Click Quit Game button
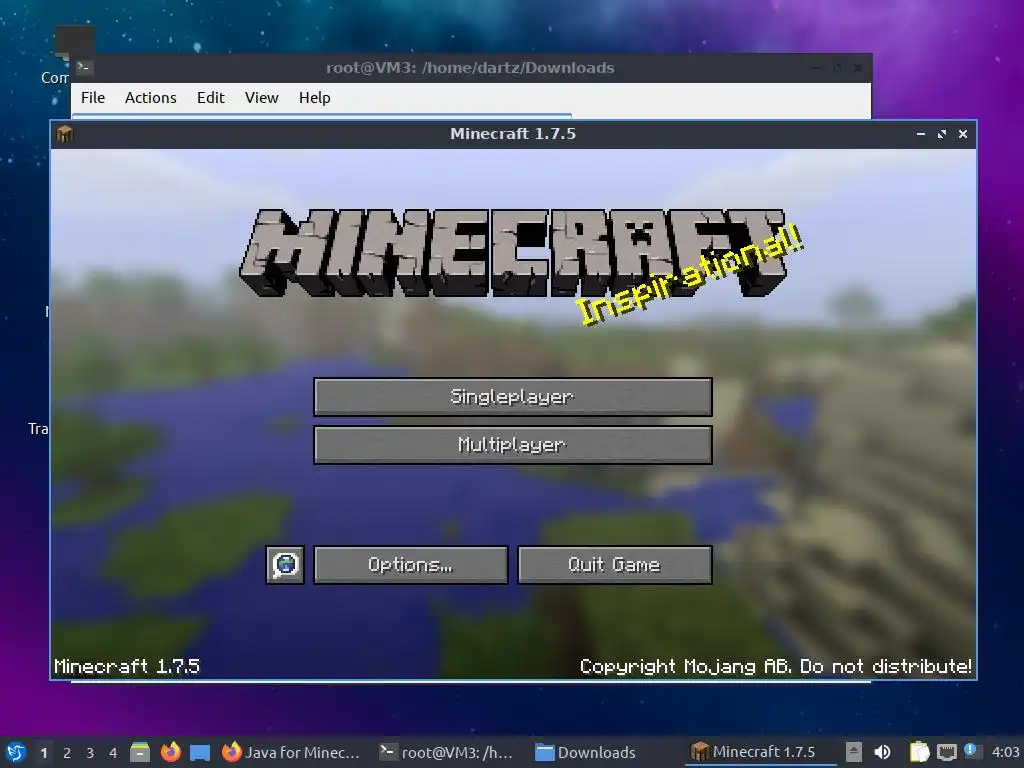Screen dimensions: 1024x768 click(615, 565)
